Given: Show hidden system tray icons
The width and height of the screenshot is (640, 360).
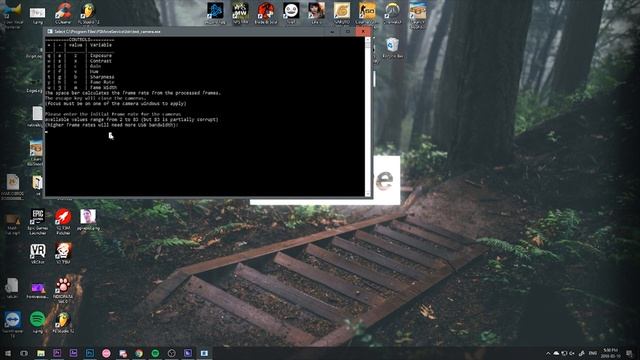Looking at the screenshot, I should (548, 353).
